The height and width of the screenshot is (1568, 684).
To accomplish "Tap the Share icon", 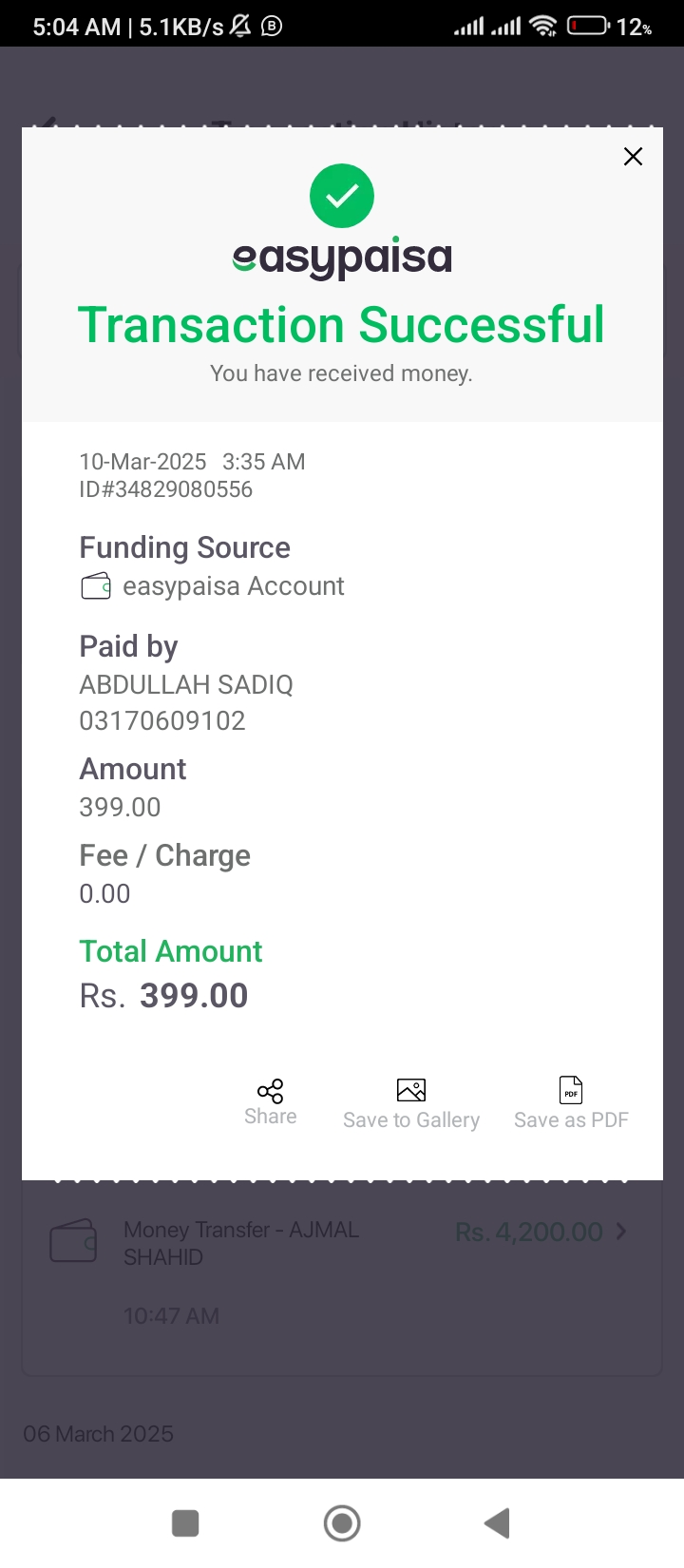I will 270,1091.
